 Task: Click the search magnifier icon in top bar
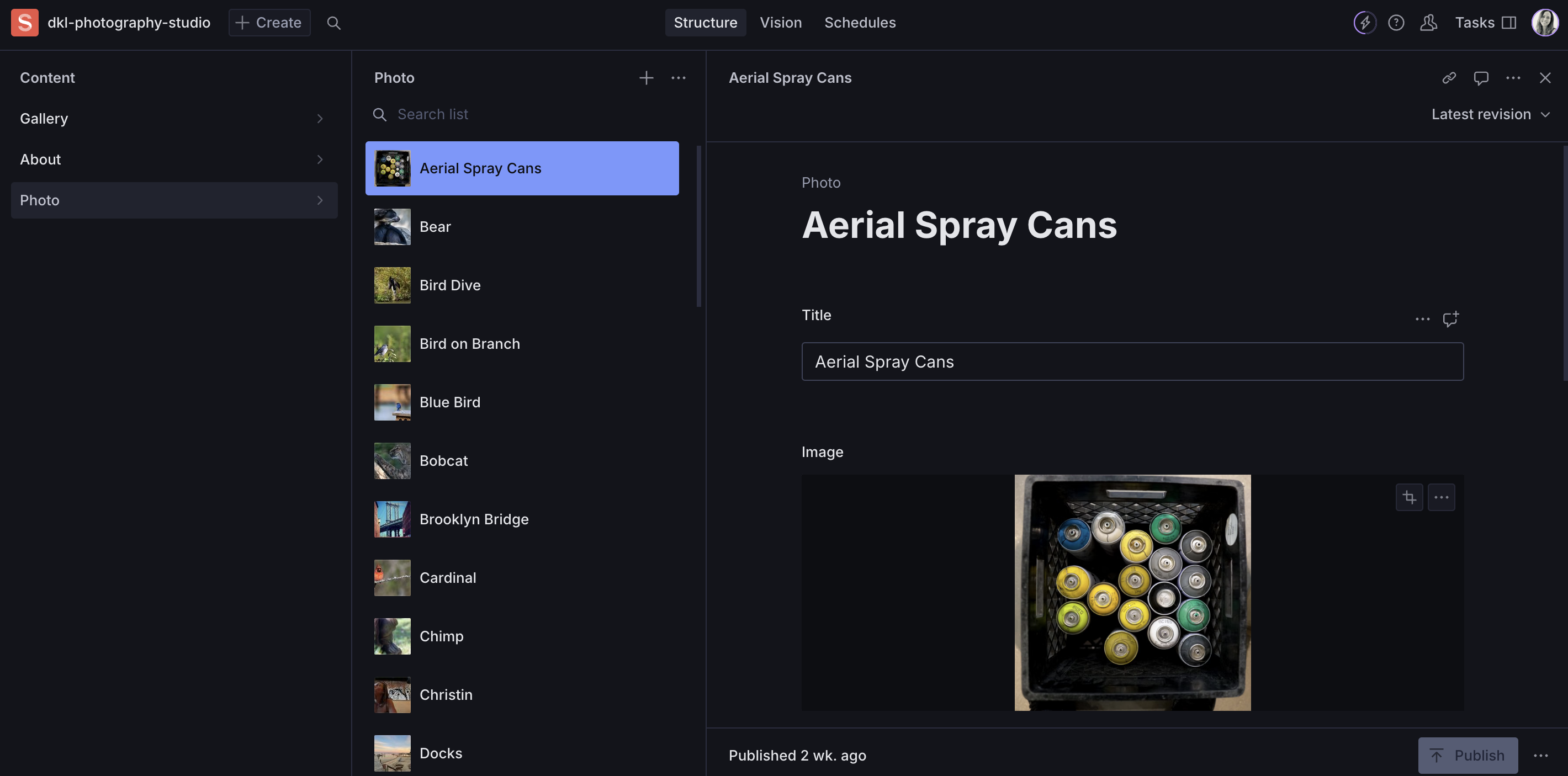tap(333, 23)
